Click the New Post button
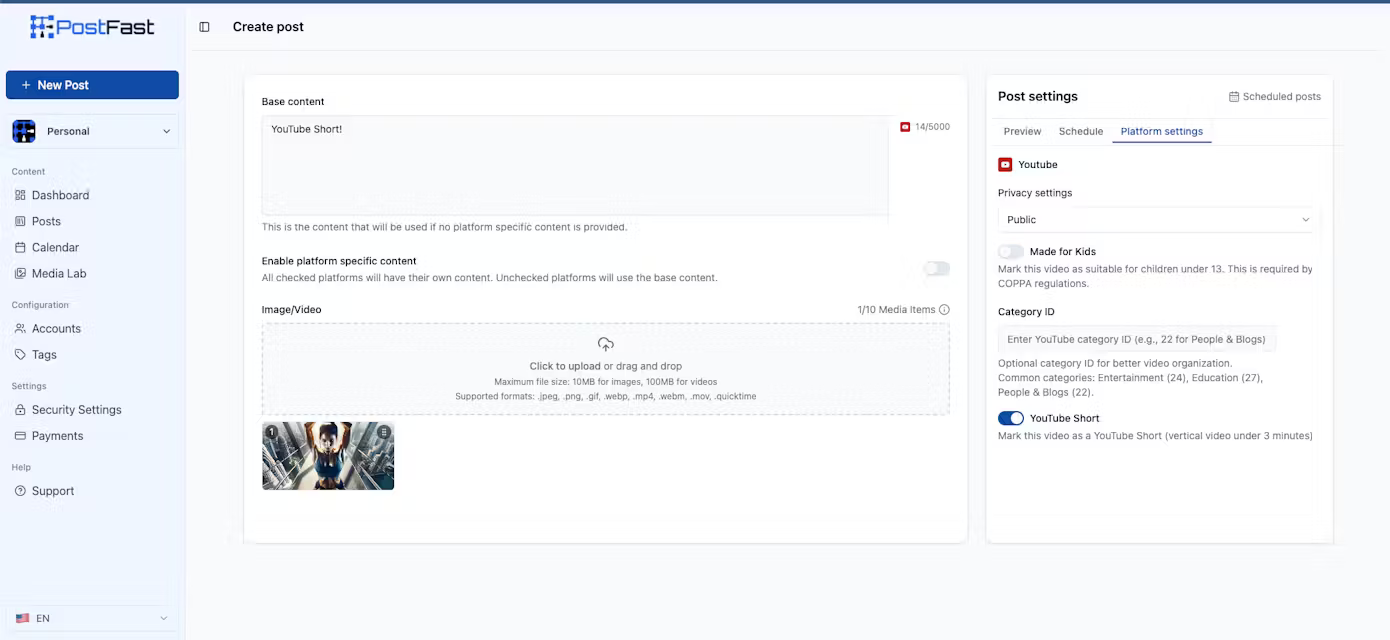1390x640 pixels. pos(92,85)
